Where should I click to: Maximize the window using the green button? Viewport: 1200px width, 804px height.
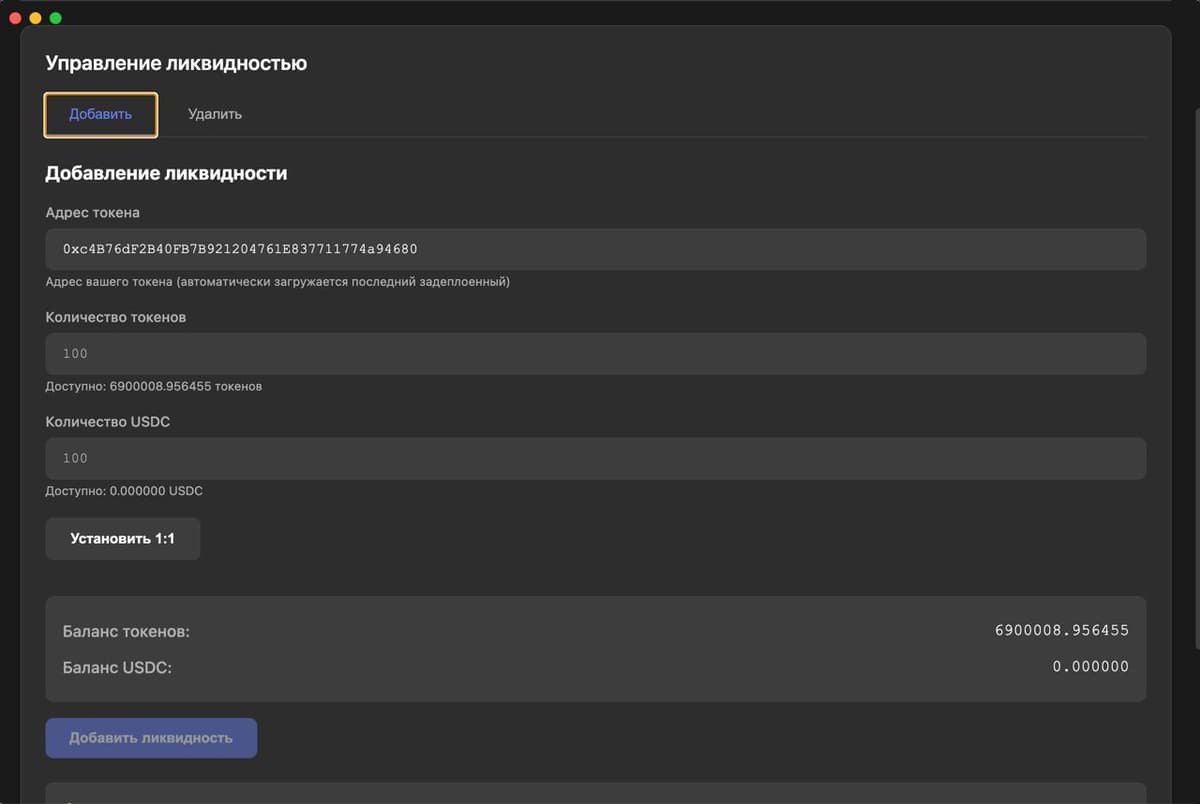click(55, 18)
